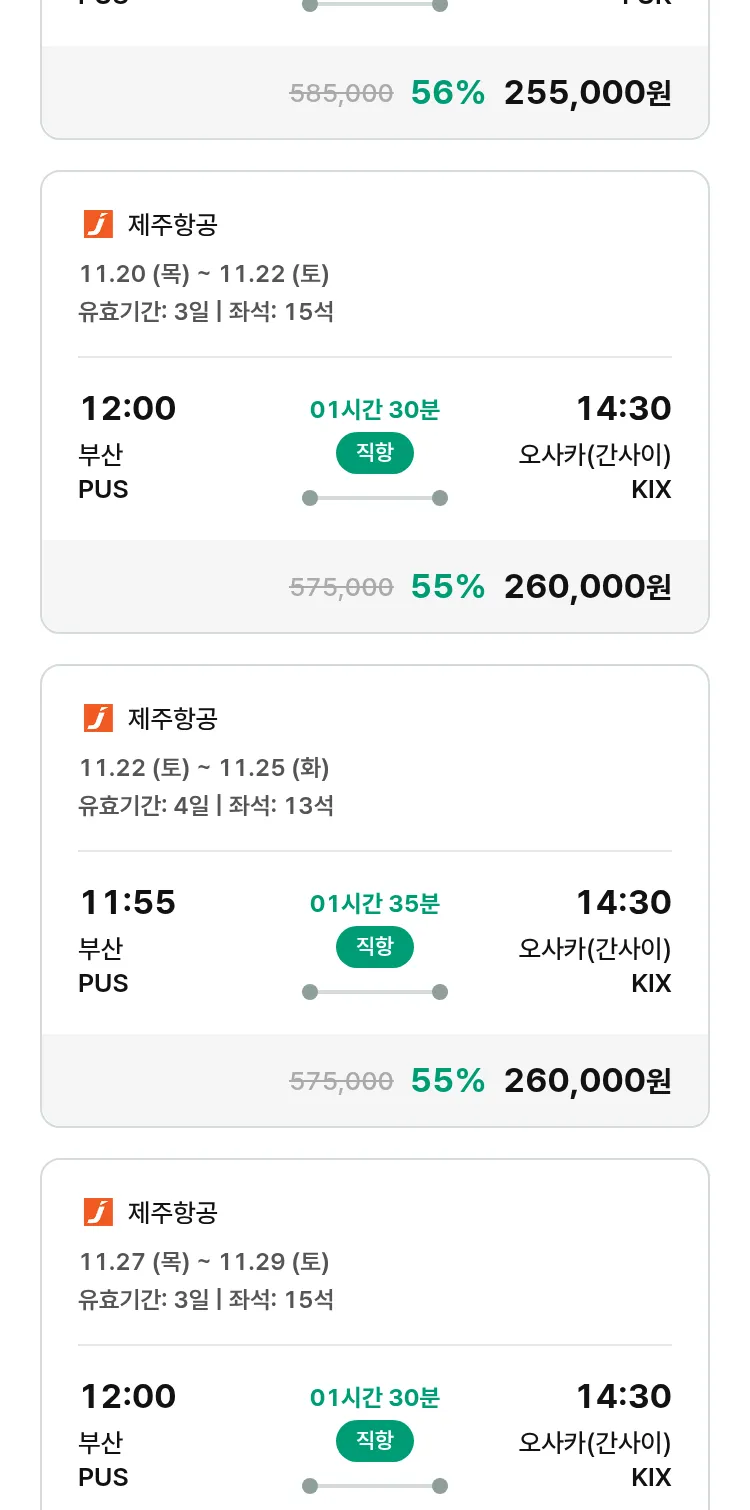
Task: Click the 01시간 35분 flight duration
Action: (x=375, y=904)
